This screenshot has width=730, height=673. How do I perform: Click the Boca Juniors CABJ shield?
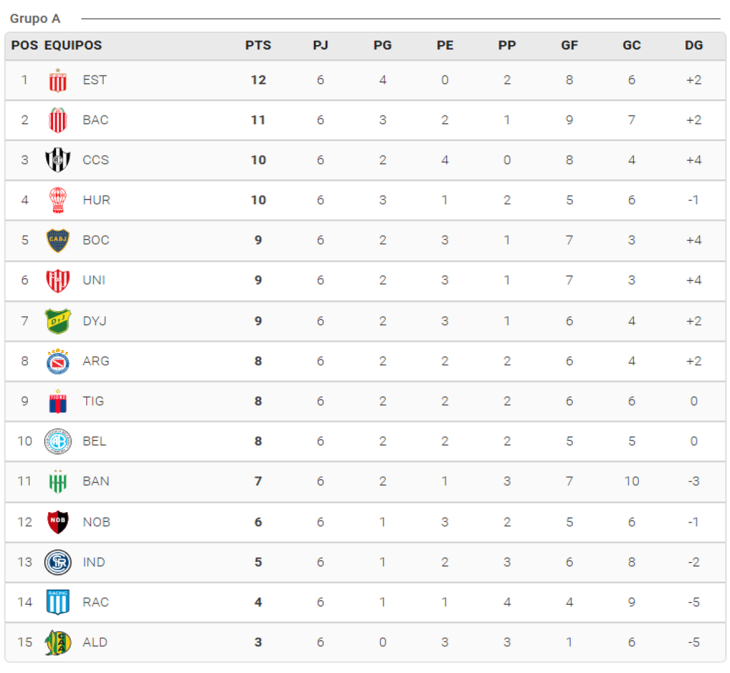pos(58,240)
